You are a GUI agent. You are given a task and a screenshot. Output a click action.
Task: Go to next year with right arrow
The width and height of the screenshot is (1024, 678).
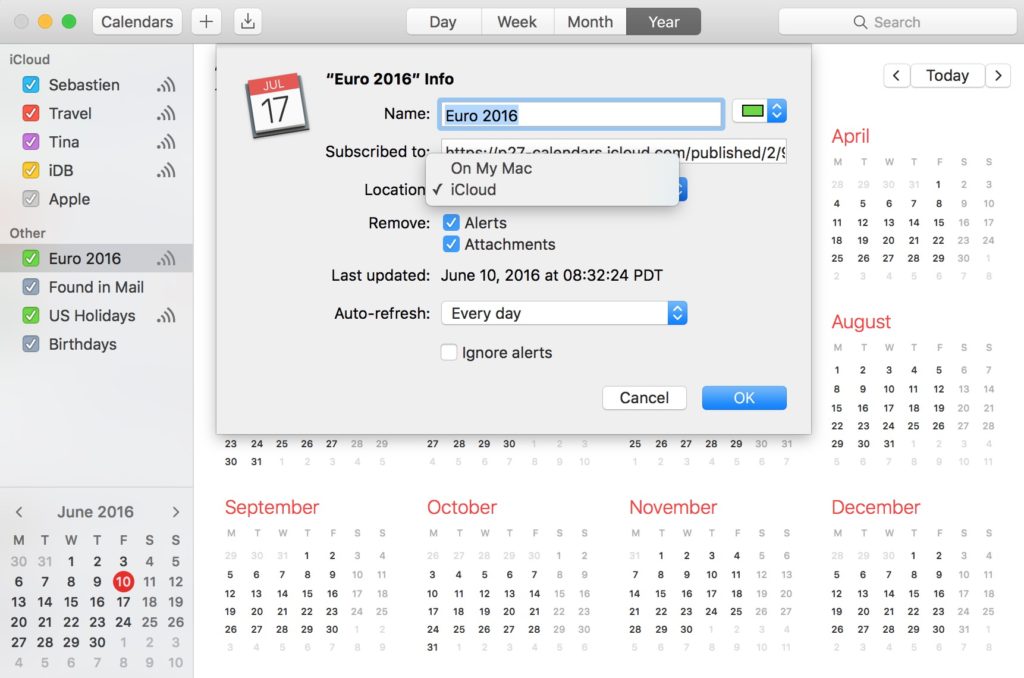click(x=998, y=76)
